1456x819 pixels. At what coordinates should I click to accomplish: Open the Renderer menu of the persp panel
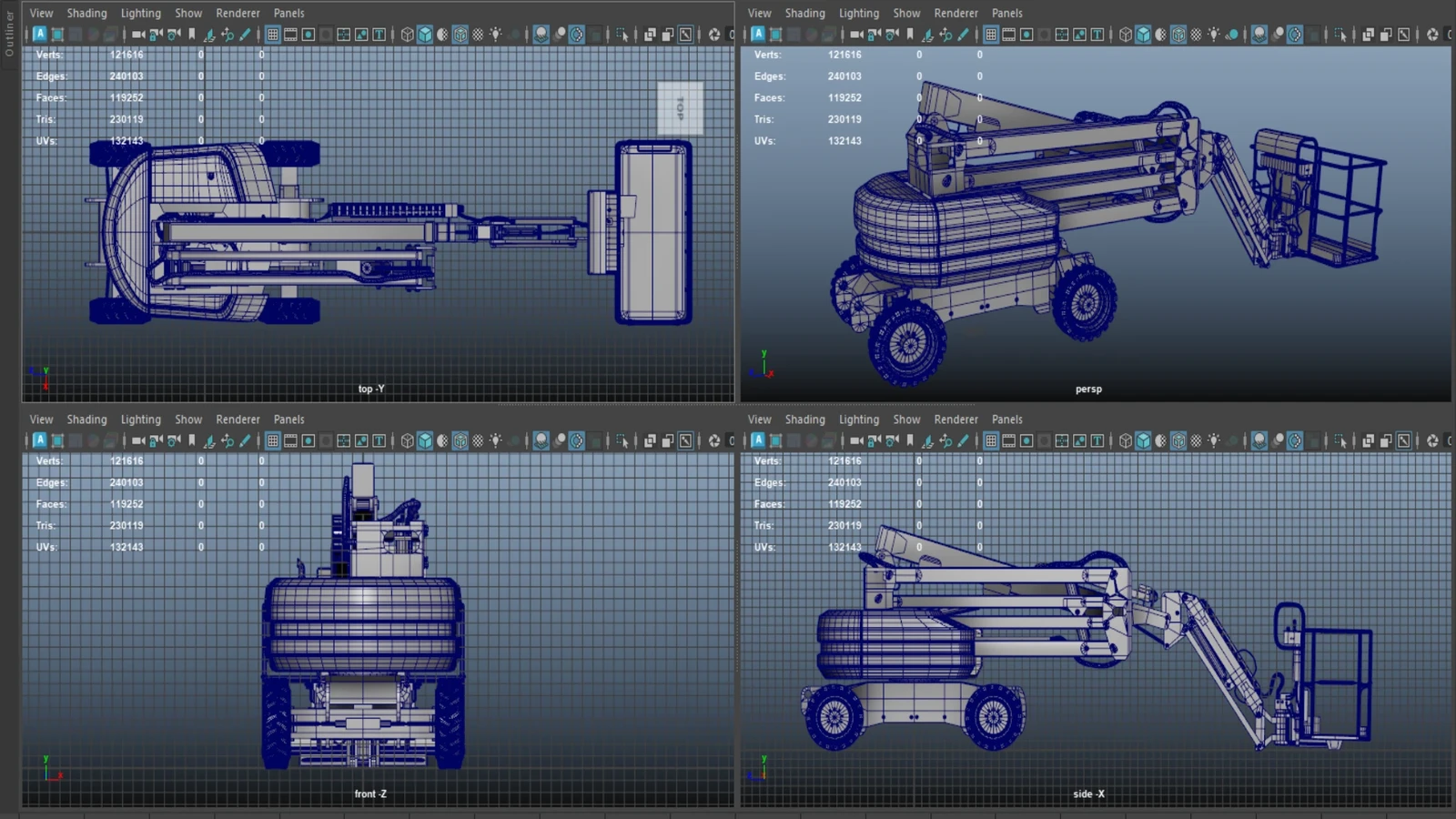pyautogui.click(x=956, y=13)
